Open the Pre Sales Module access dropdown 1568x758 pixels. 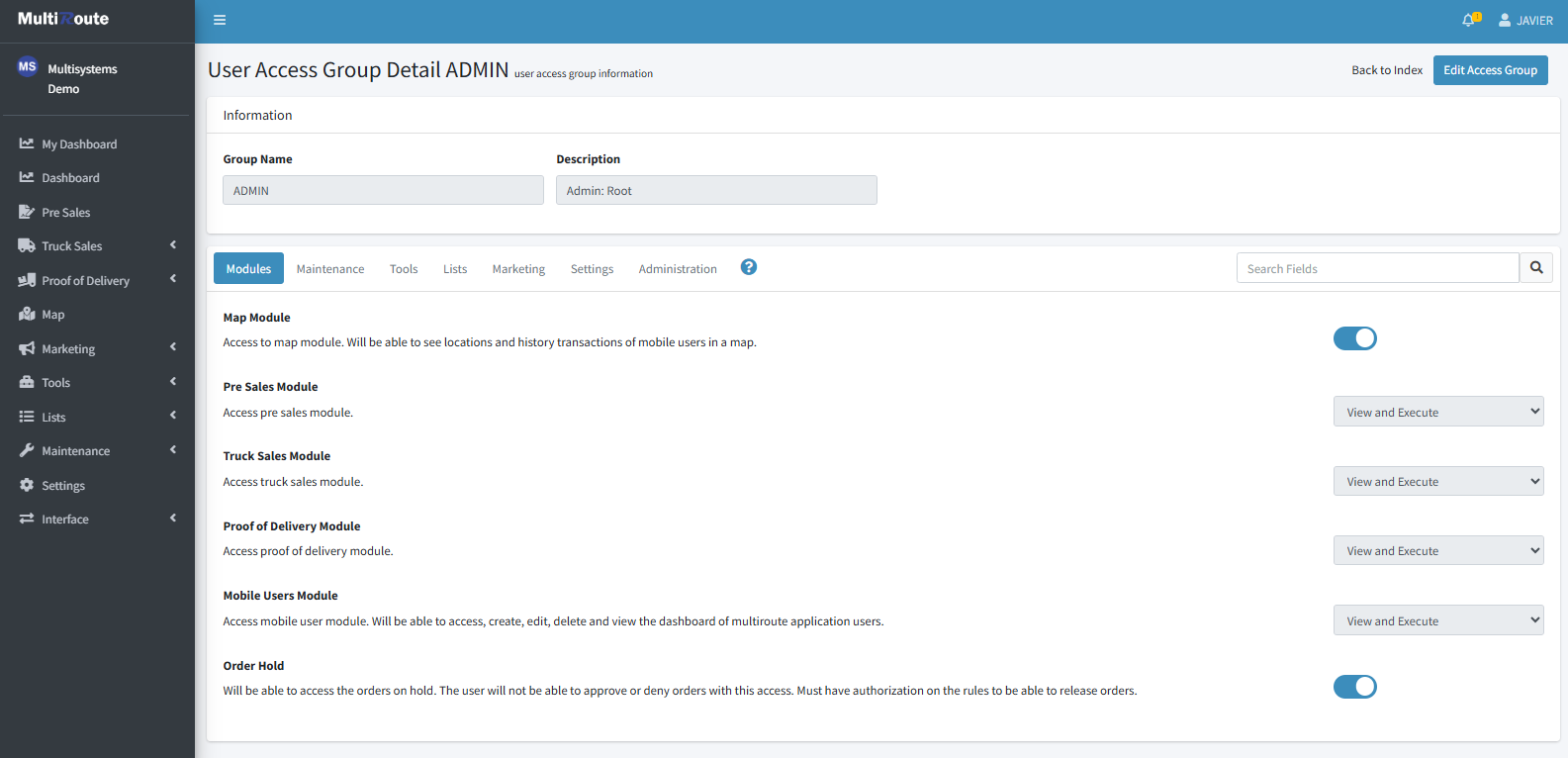[x=1437, y=412]
